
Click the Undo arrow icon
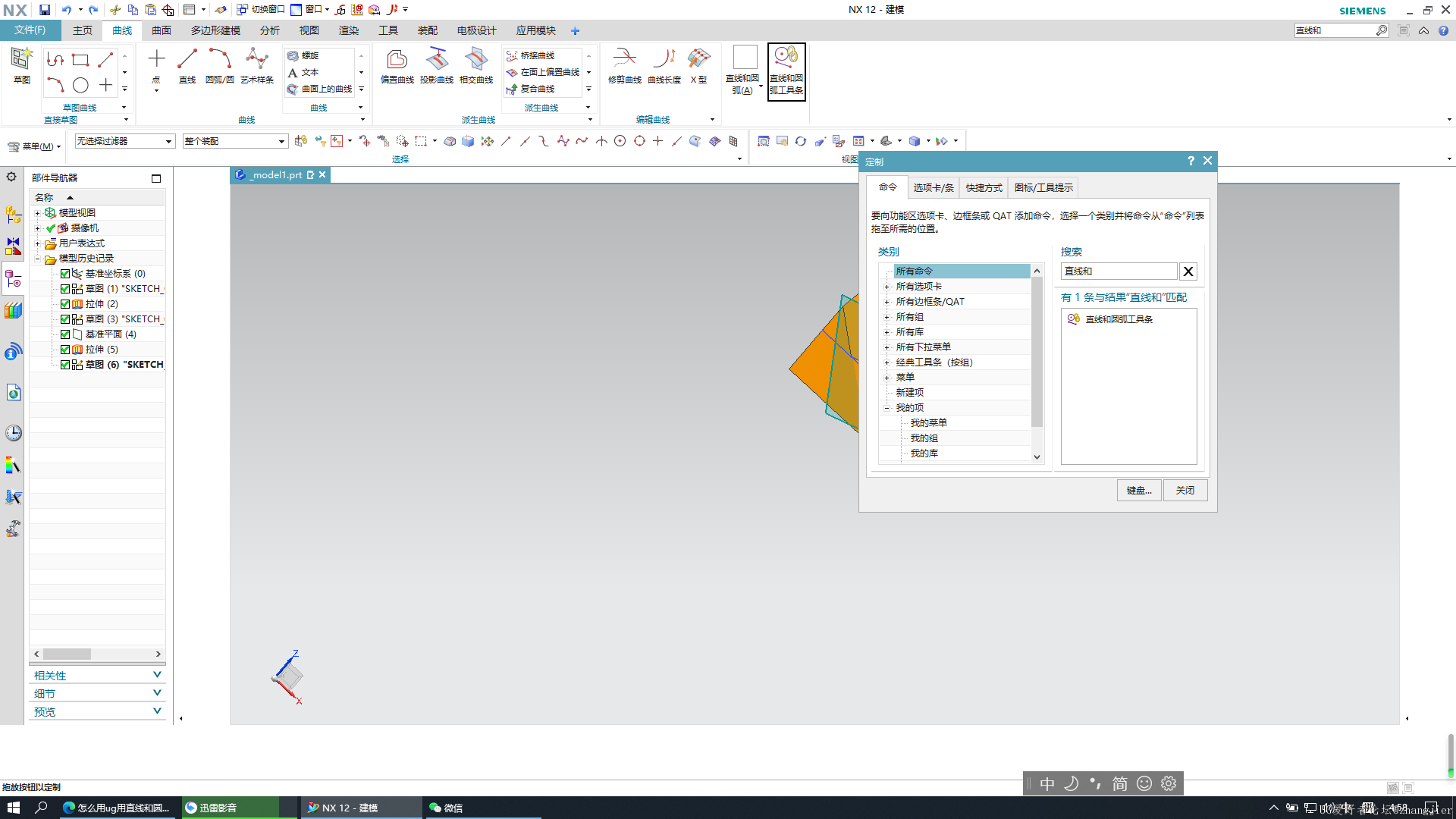click(67, 10)
